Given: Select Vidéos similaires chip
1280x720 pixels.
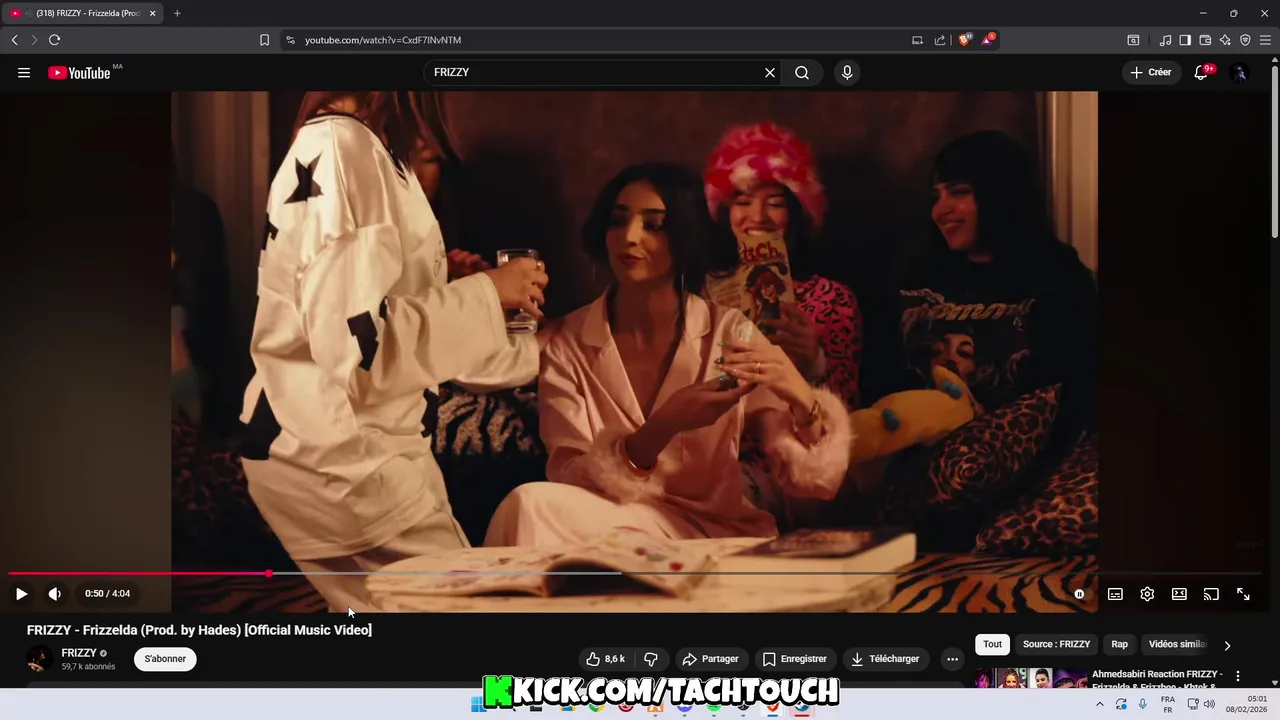Looking at the screenshot, I should (x=1177, y=644).
